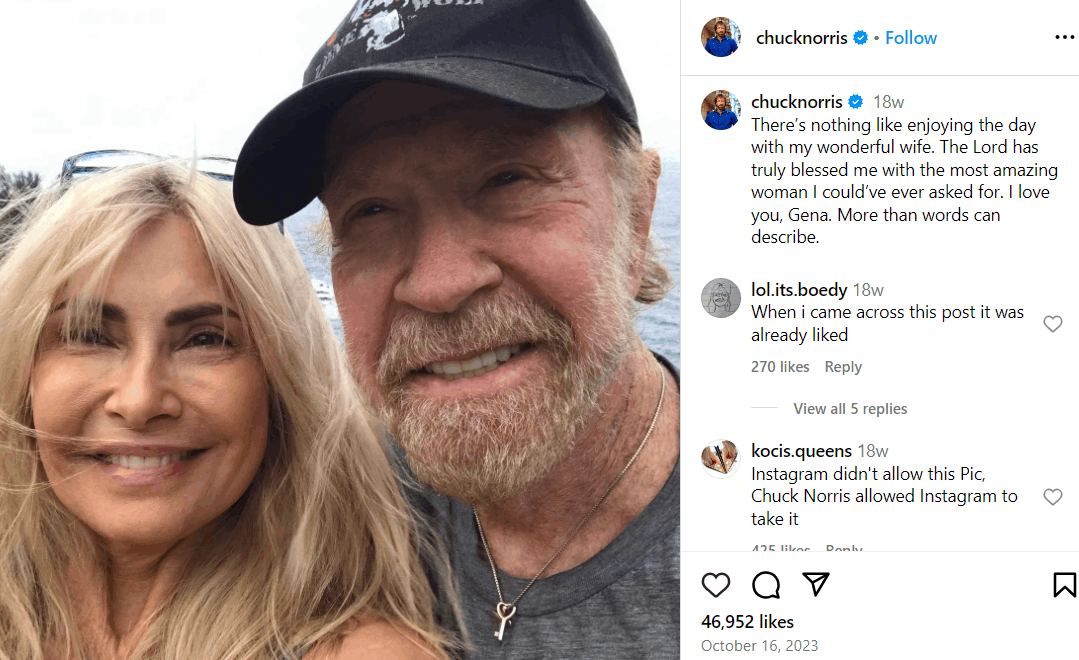The width and height of the screenshot is (1079, 660).
Task: Click the verified badge in post header
Action: [860, 38]
